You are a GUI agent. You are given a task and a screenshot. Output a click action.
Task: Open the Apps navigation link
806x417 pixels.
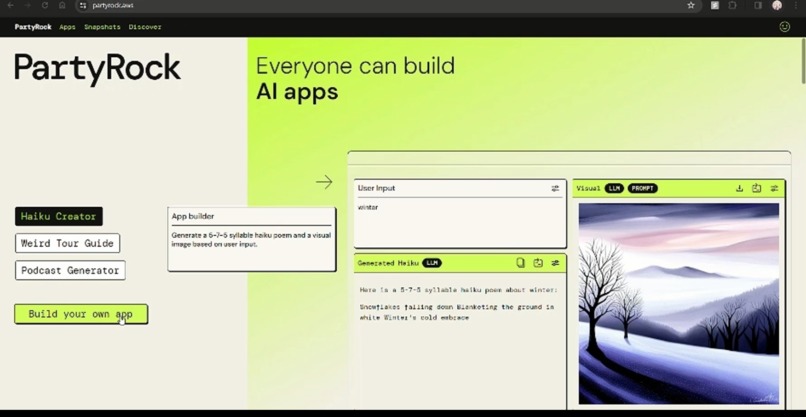pos(67,27)
